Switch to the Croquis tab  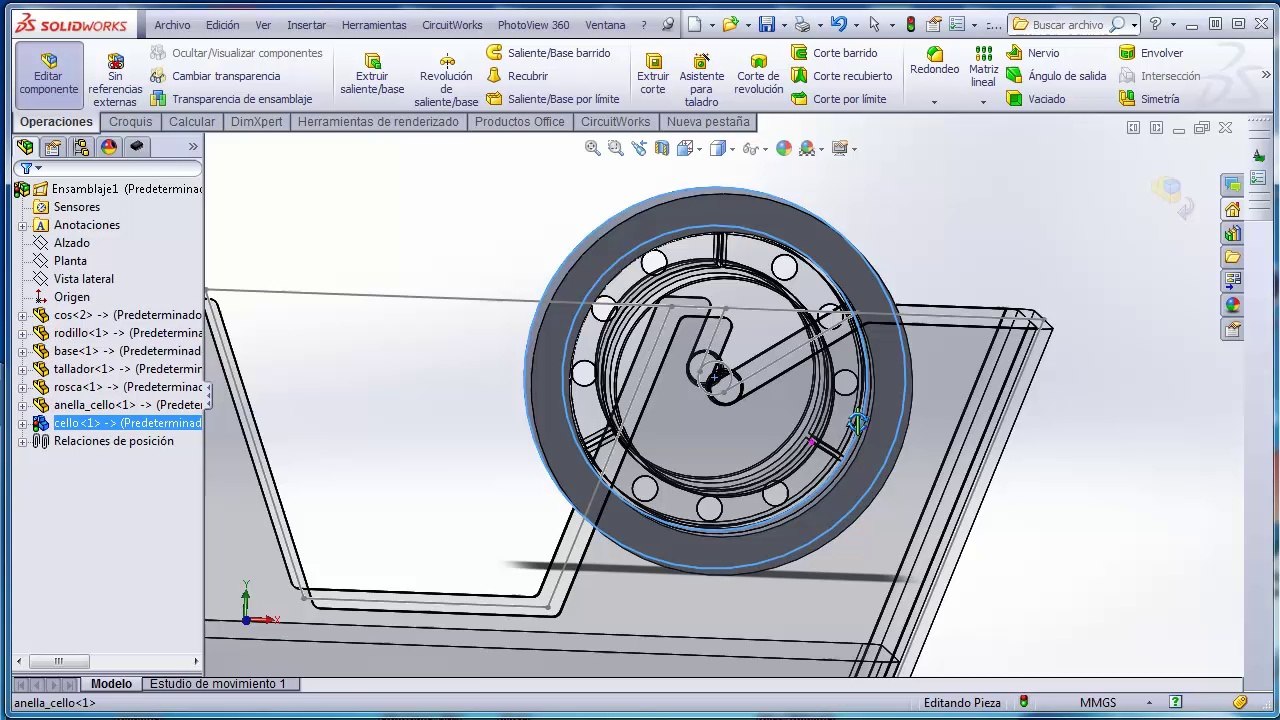(x=131, y=122)
